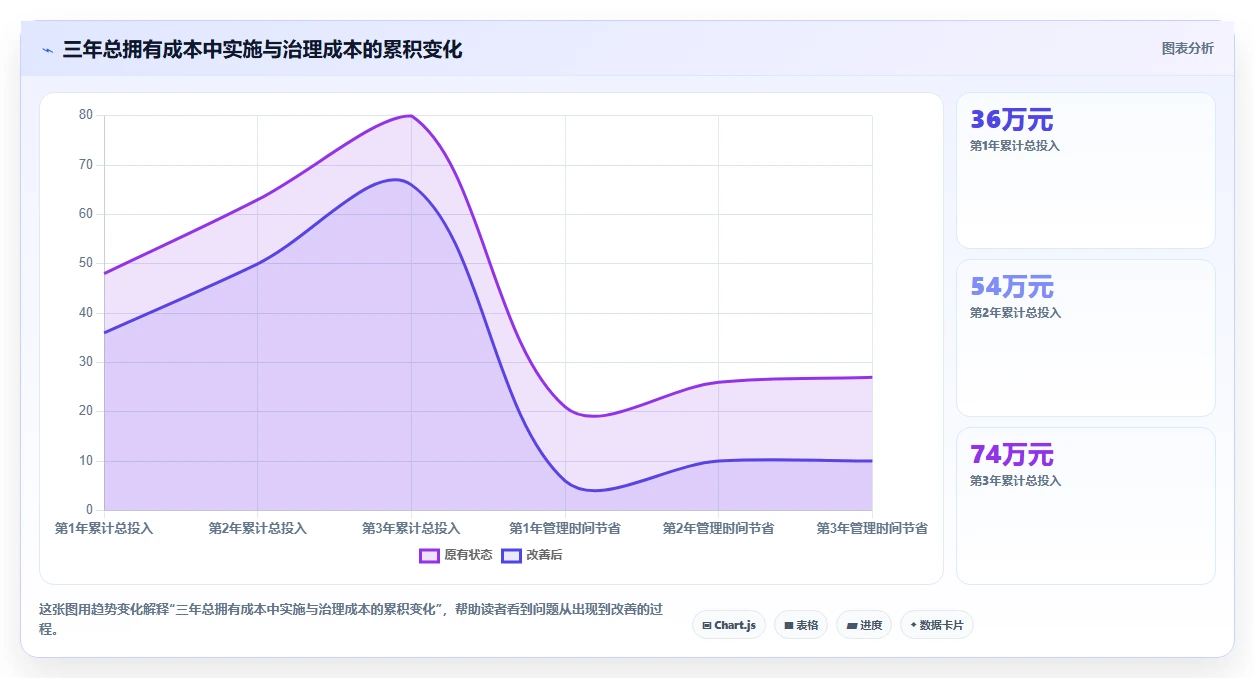Click the icon inside 进度 tag
Viewport: 1255px width, 678px height.
point(851,626)
